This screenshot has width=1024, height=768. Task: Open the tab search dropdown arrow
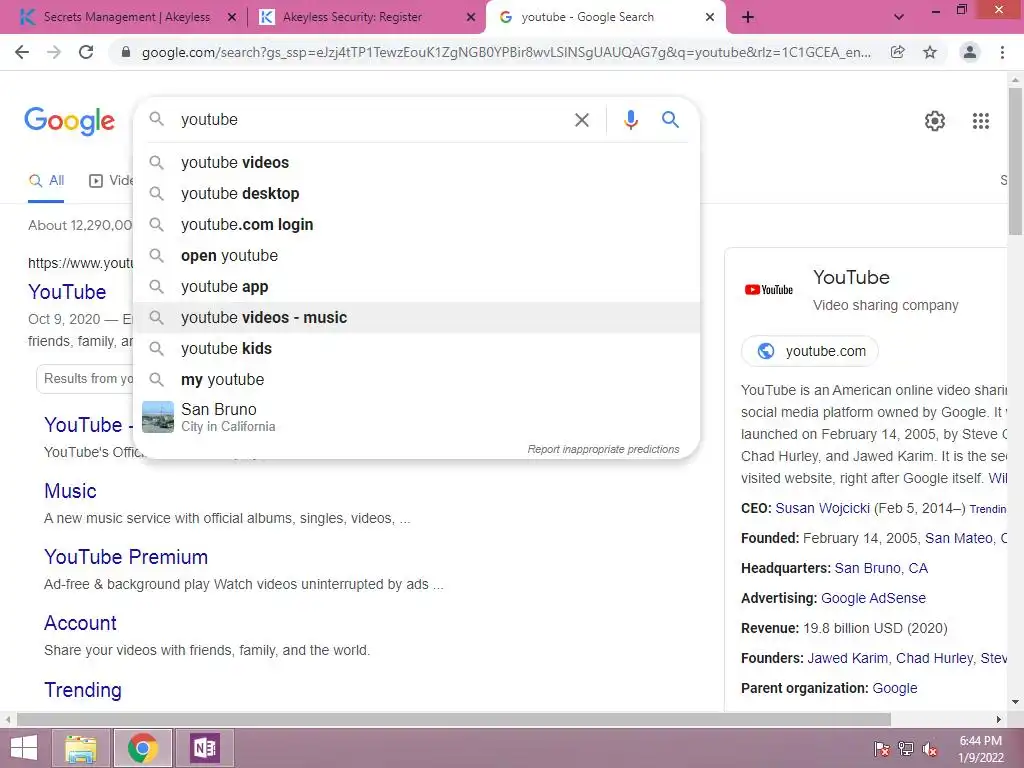tap(899, 18)
